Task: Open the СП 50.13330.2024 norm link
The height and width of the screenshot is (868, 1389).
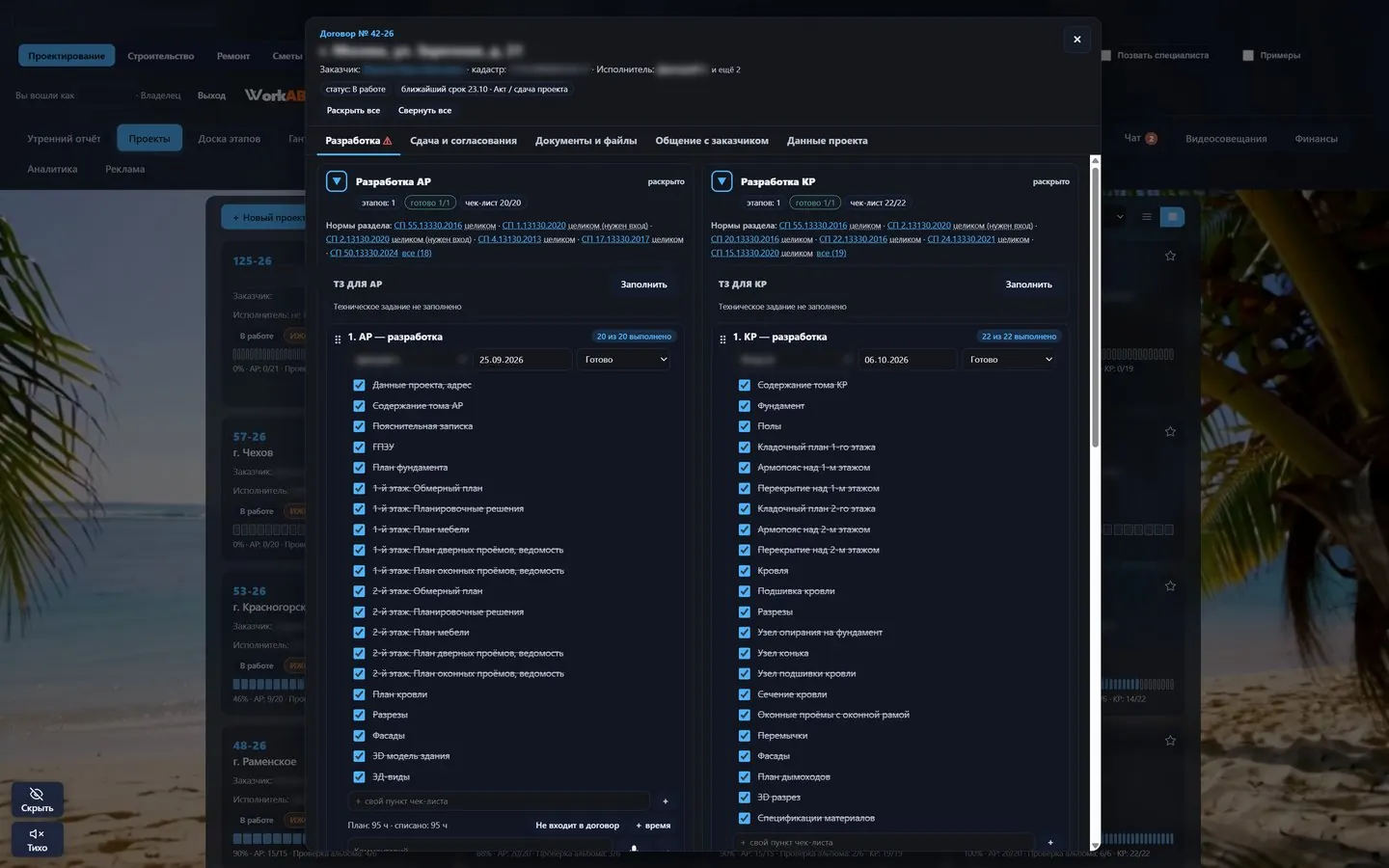Action: point(364,253)
